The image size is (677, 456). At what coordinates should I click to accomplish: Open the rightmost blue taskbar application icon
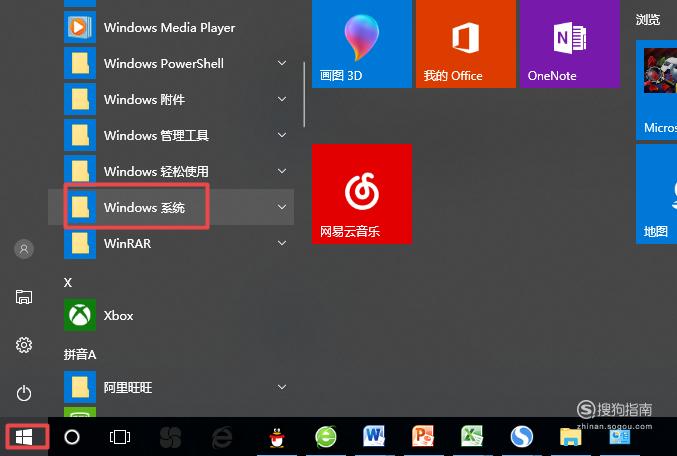tap(620, 437)
